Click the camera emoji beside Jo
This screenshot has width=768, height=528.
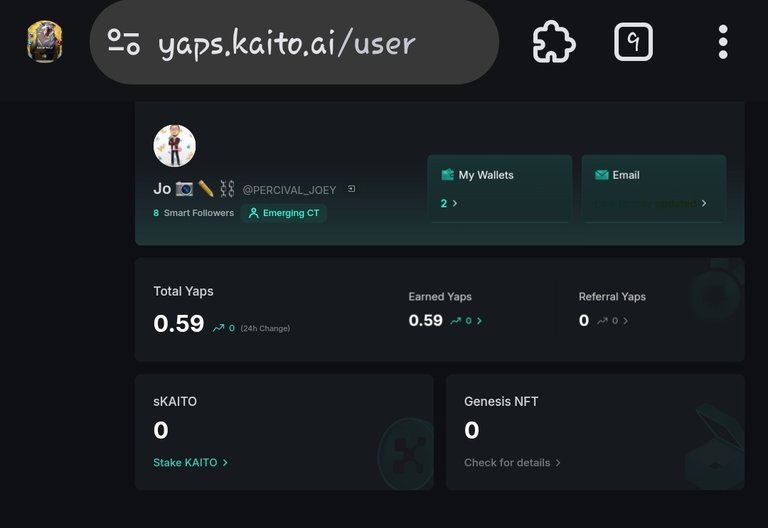[x=184, y=189]
